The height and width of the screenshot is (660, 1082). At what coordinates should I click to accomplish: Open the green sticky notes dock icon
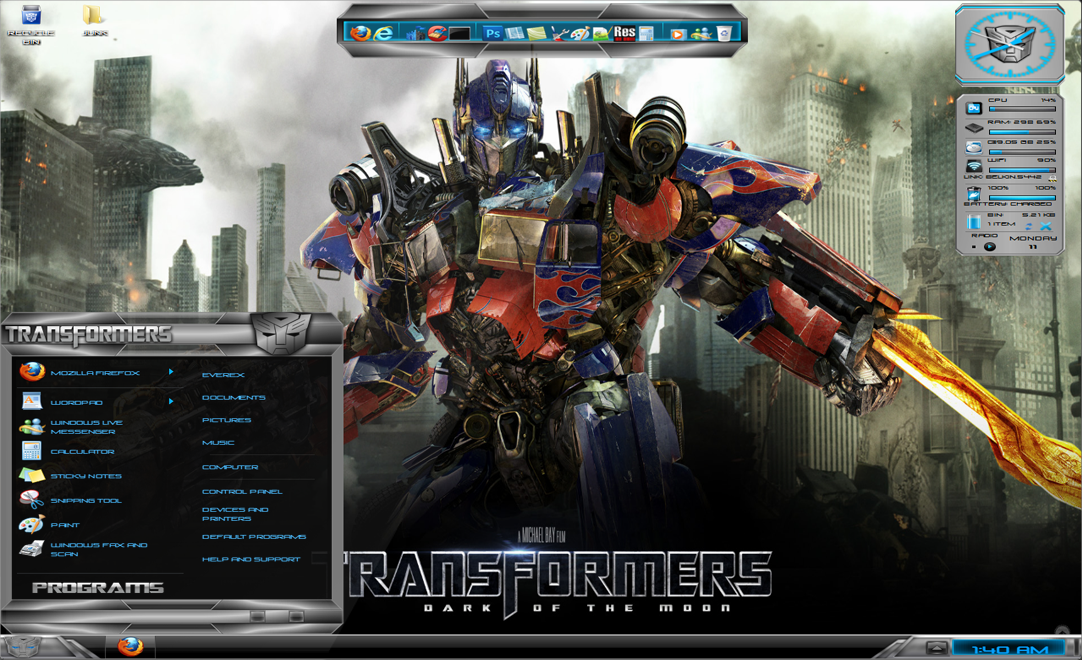coord(536,34)
